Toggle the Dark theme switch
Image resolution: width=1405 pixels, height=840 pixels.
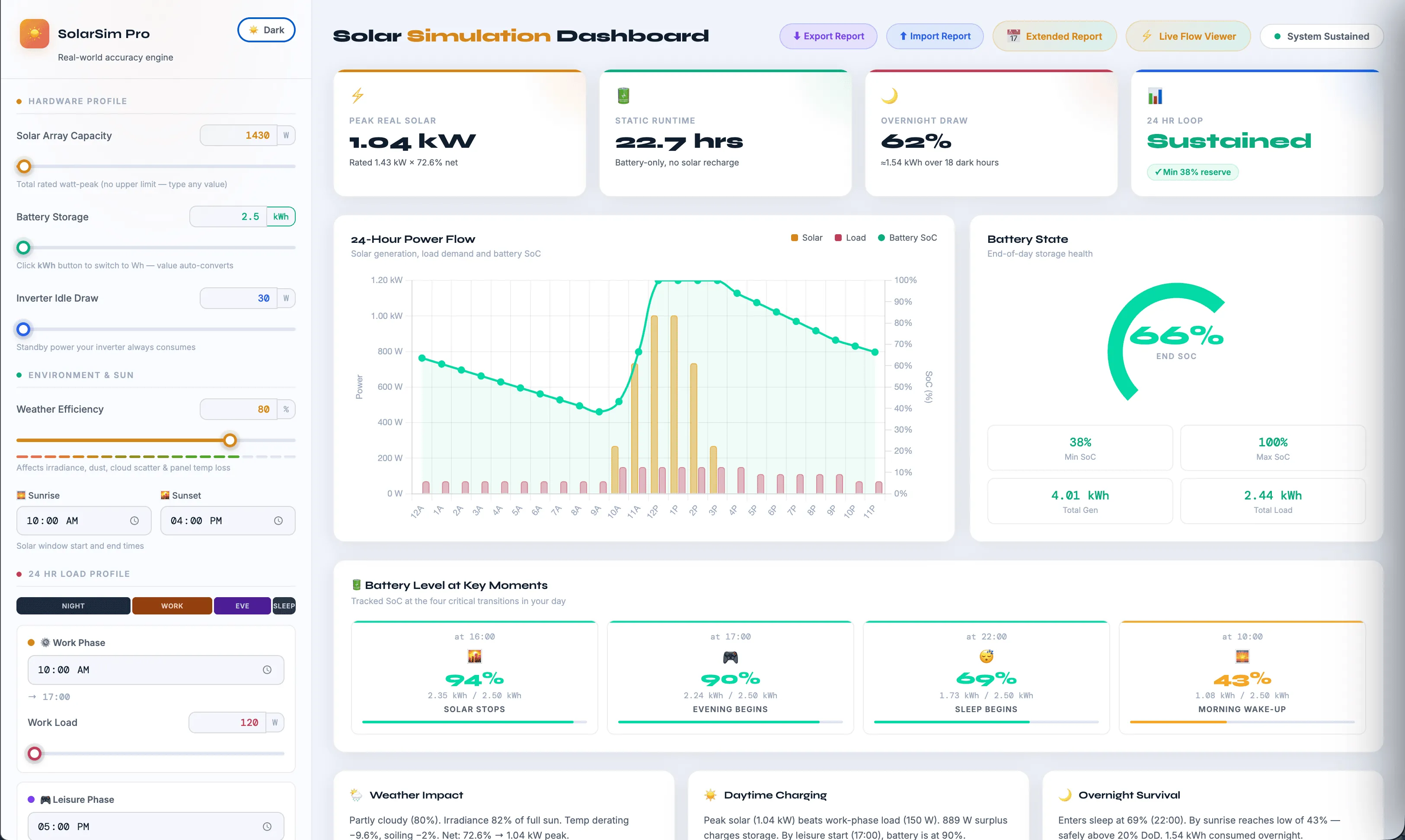[266, 30]
